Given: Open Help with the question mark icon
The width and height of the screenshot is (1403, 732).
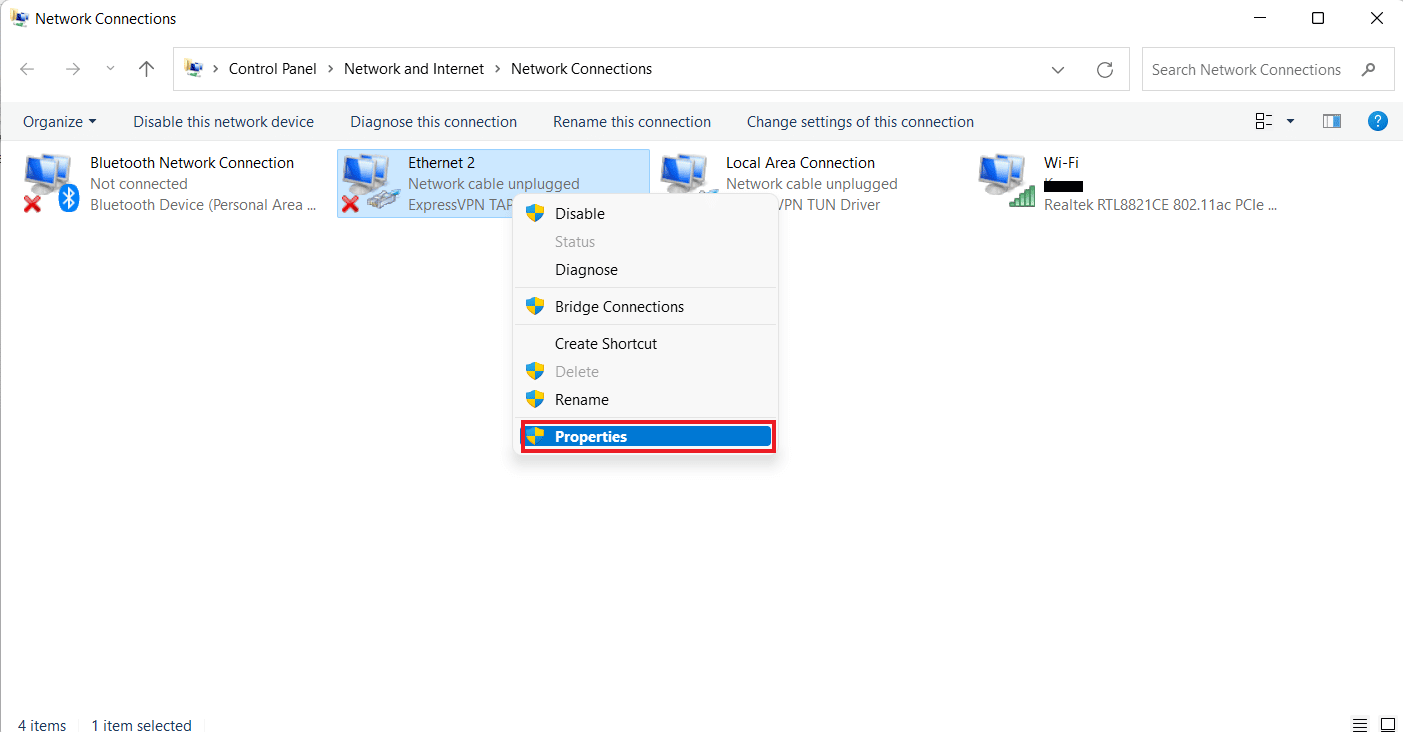Looking at the screenshot, I should pos(1378,121).
